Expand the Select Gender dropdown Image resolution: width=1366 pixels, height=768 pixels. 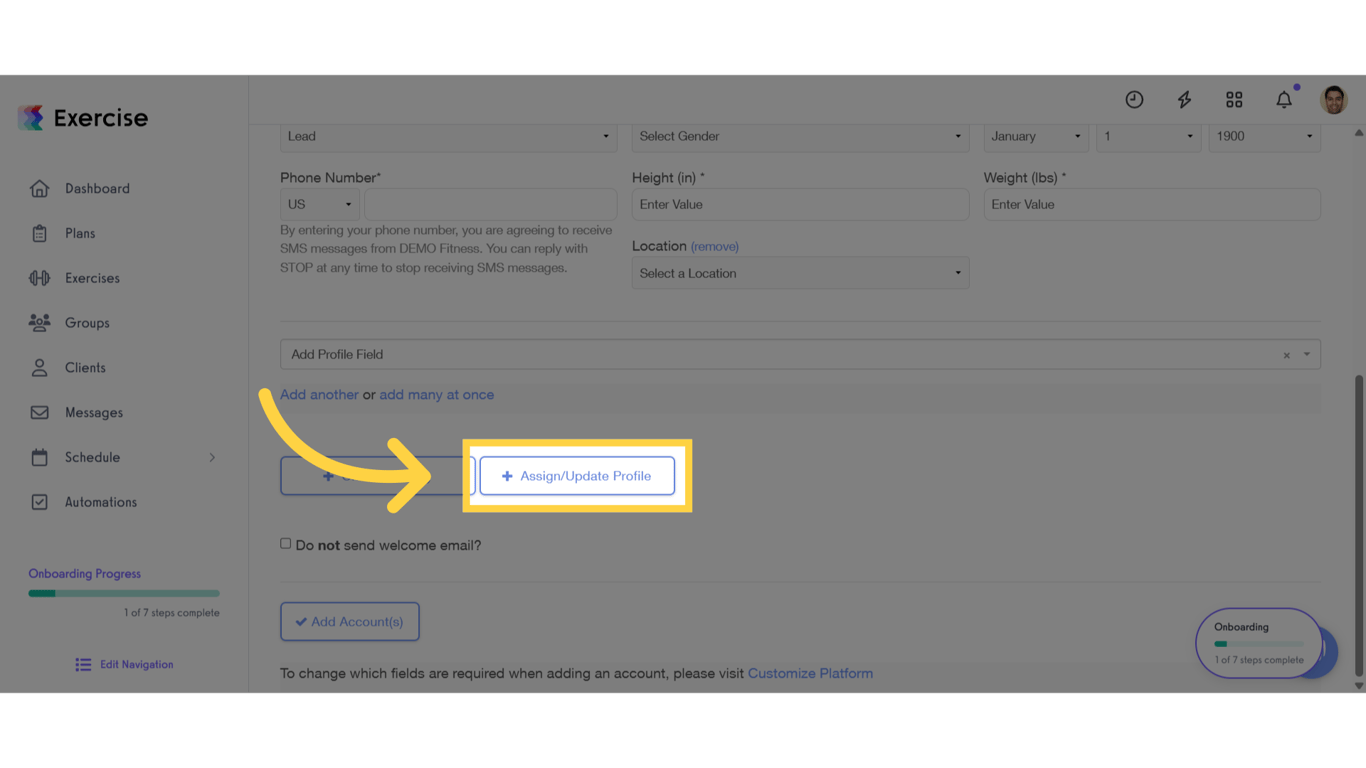[800, 136]
